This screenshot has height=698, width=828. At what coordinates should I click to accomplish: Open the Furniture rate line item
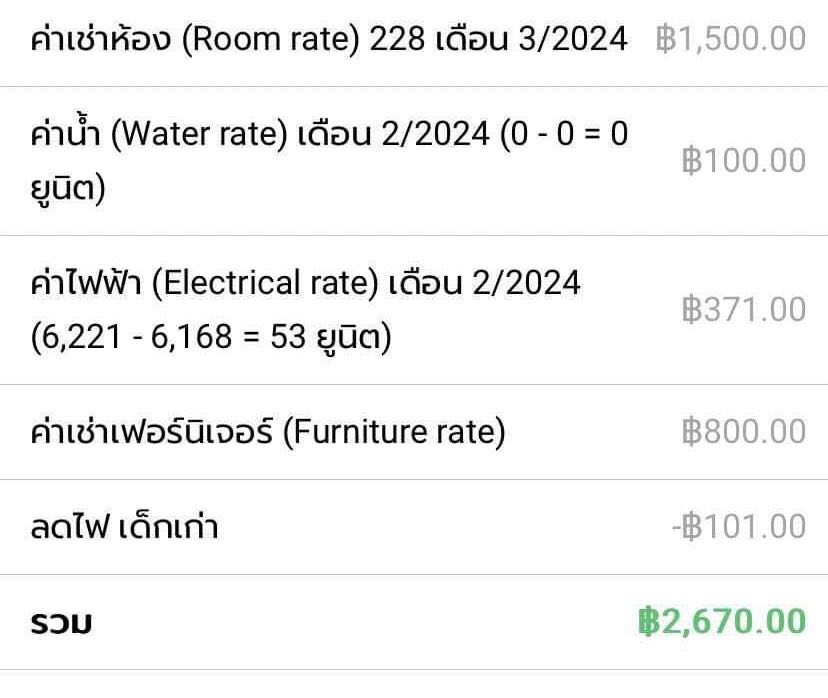coord(414,432)
